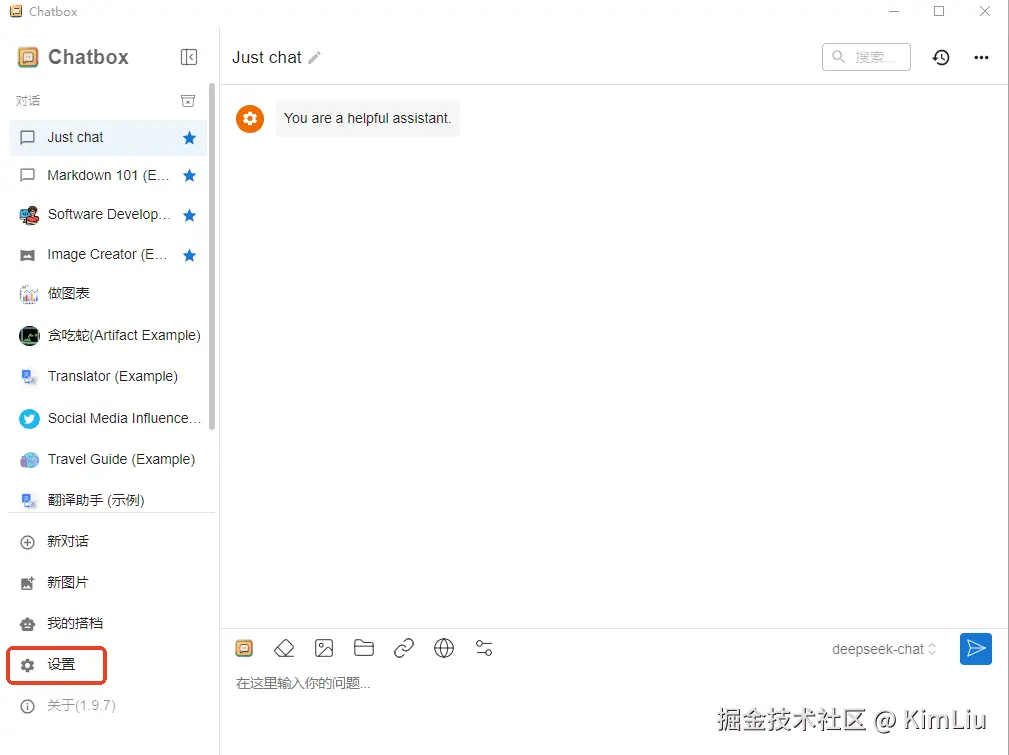Maximize the Chatbox window
1009x755 pixels.
click(939, 11)
